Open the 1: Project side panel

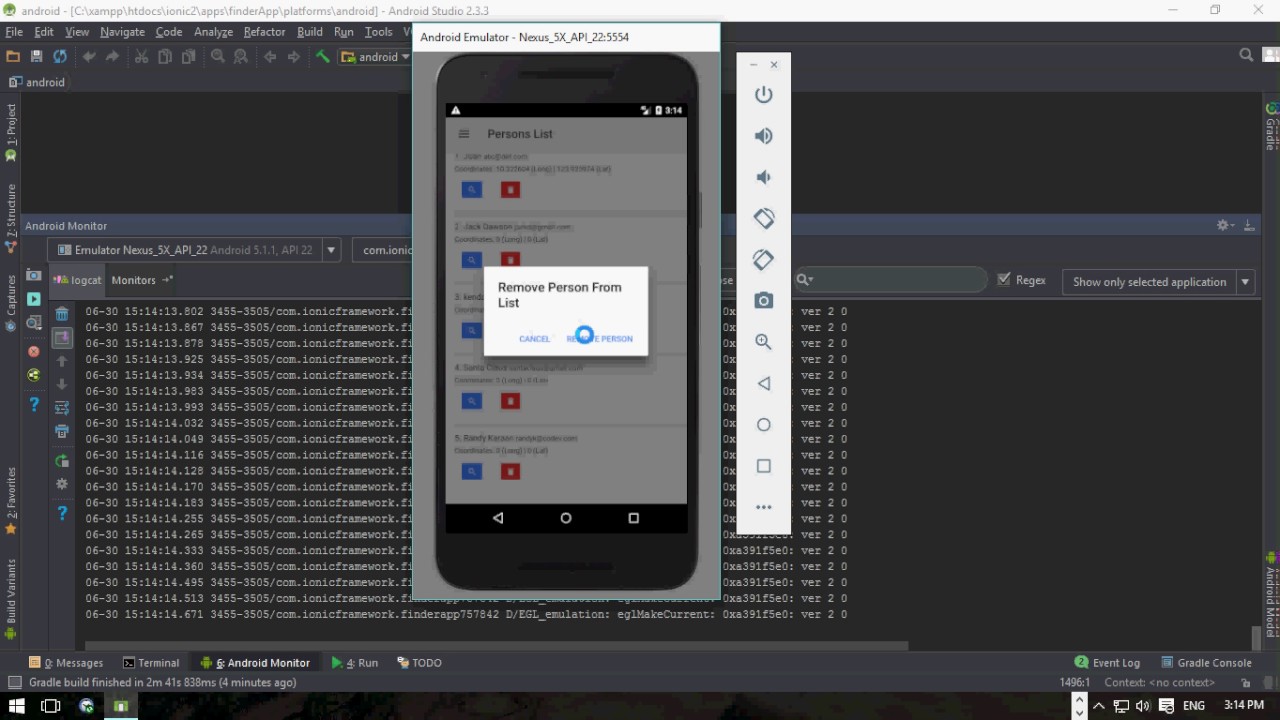pyautogui.click(x=11, y=133)
